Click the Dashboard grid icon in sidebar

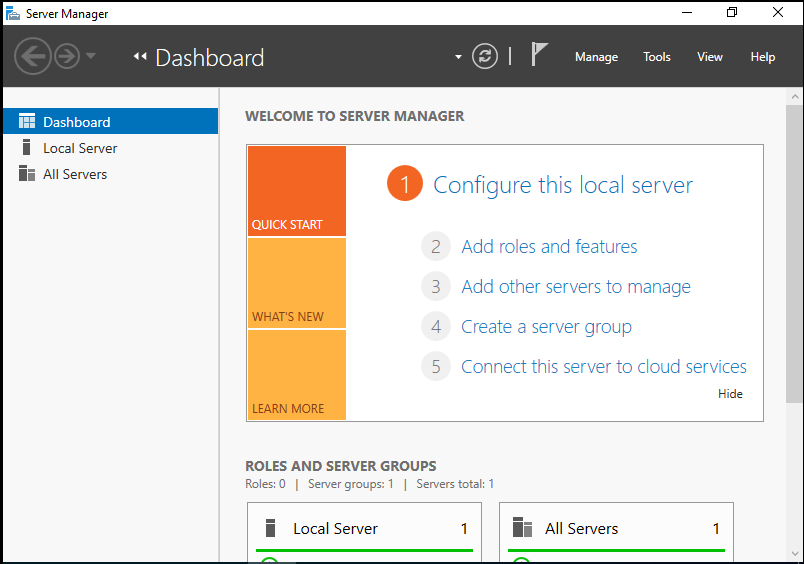(27, 122)
